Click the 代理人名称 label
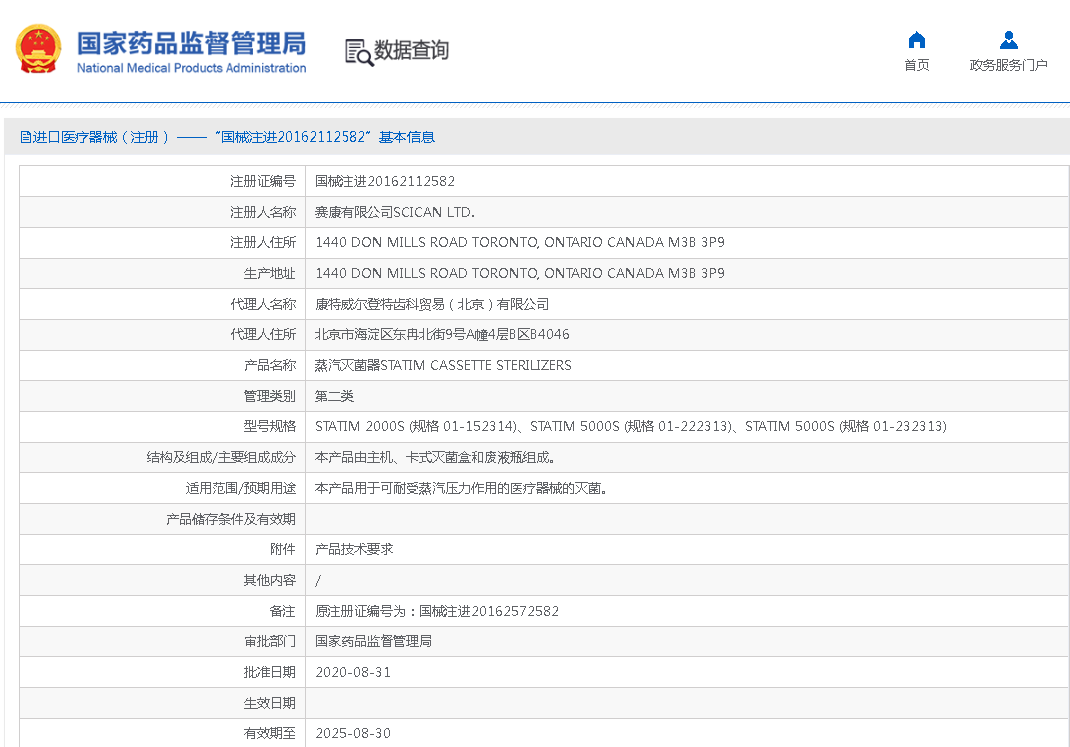 pos(263,304)
